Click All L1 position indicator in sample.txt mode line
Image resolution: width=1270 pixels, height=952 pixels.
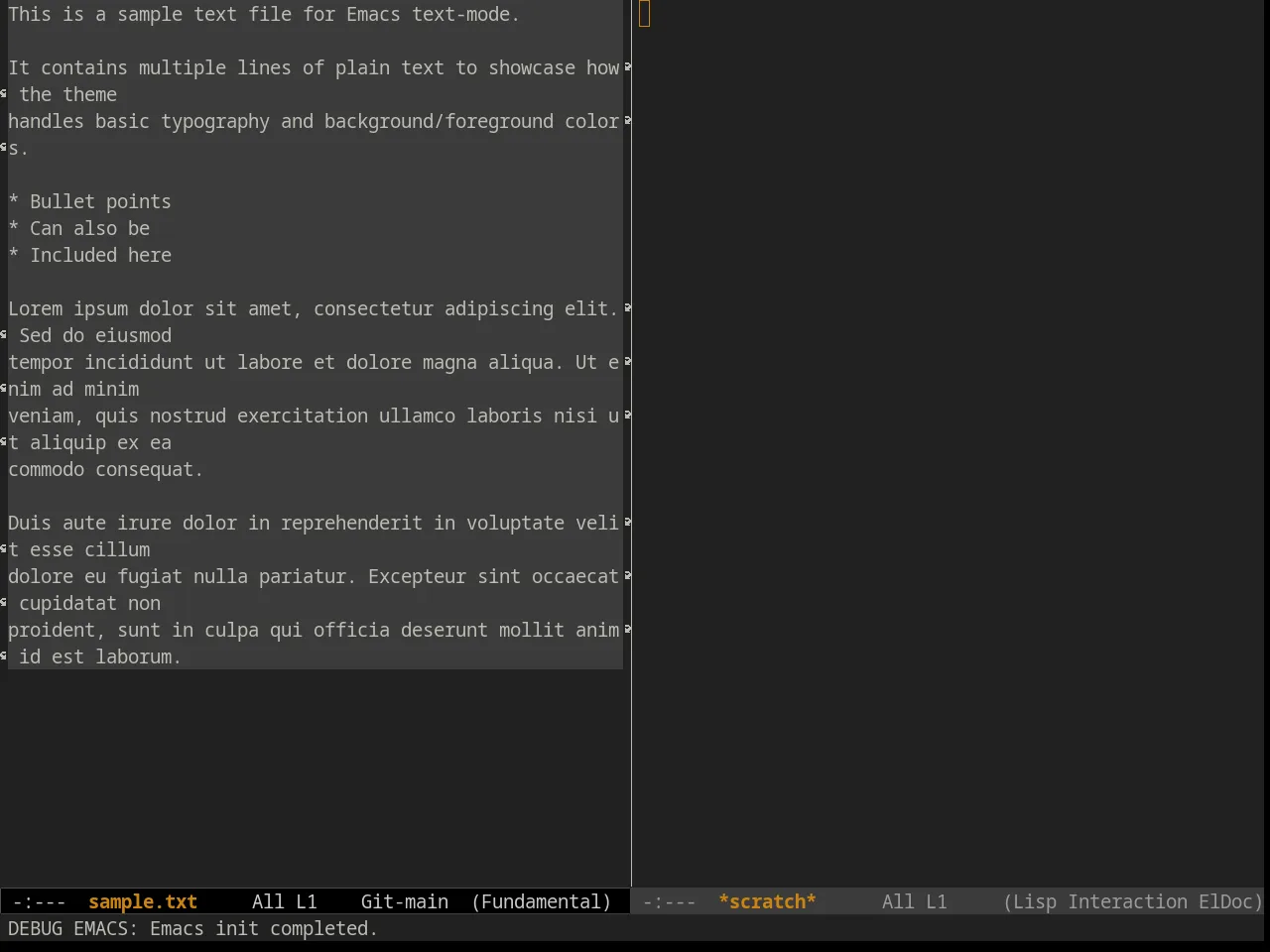tap(285, 901)
